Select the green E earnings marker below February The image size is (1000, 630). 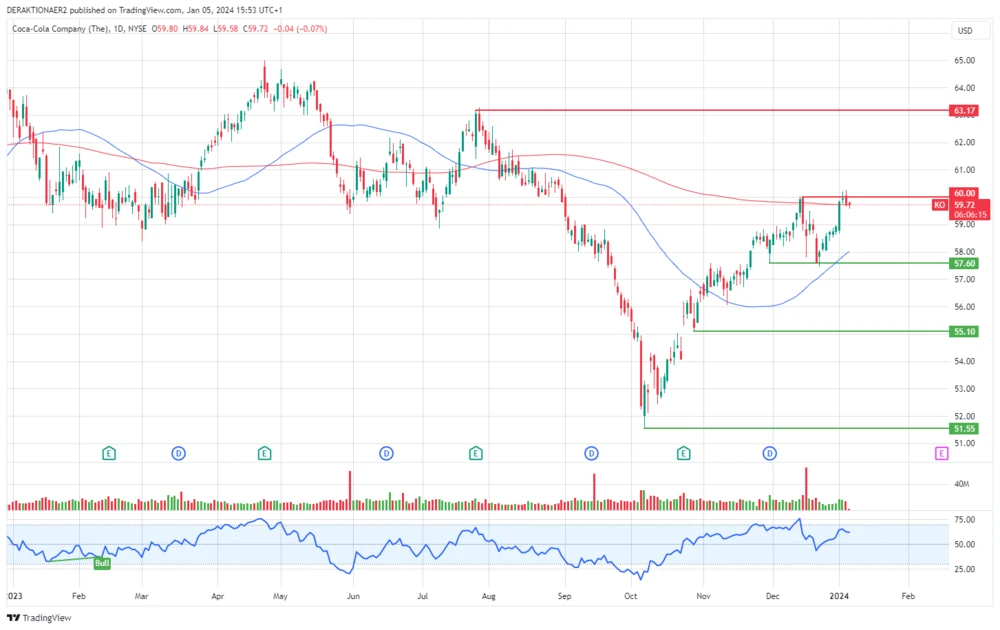point(108,452)
